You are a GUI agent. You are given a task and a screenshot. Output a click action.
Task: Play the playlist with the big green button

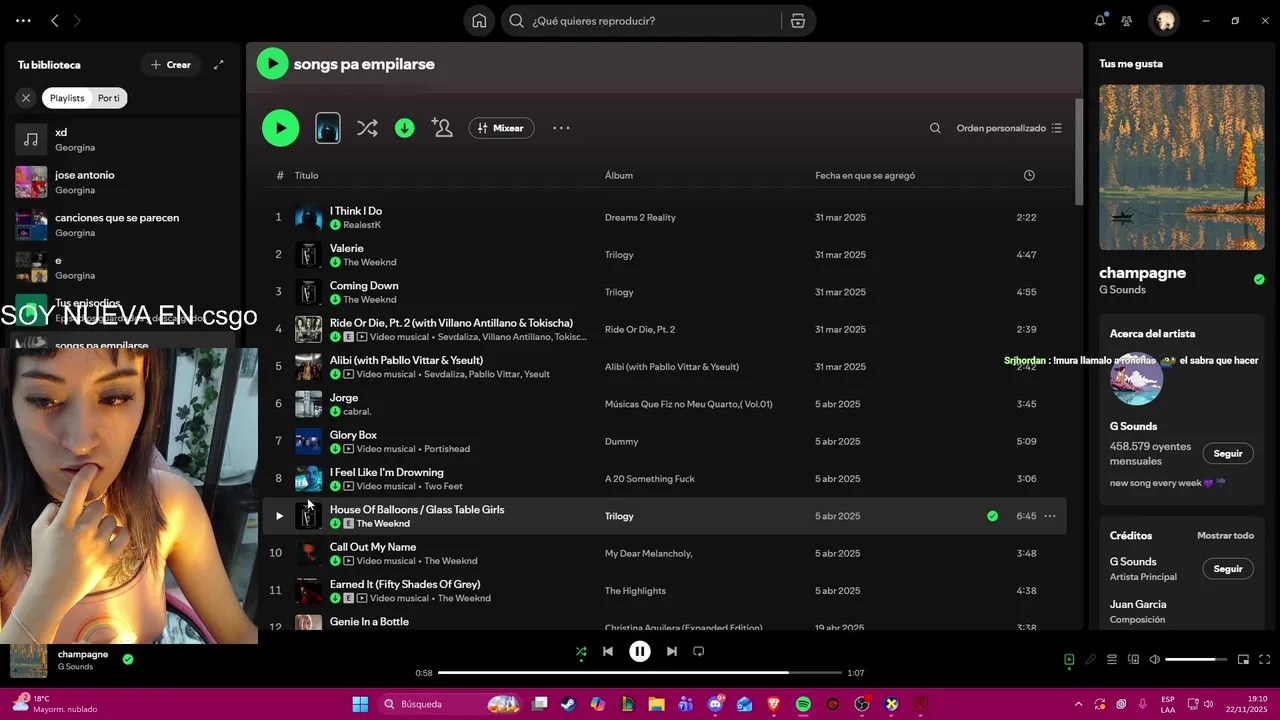[280, 128]
